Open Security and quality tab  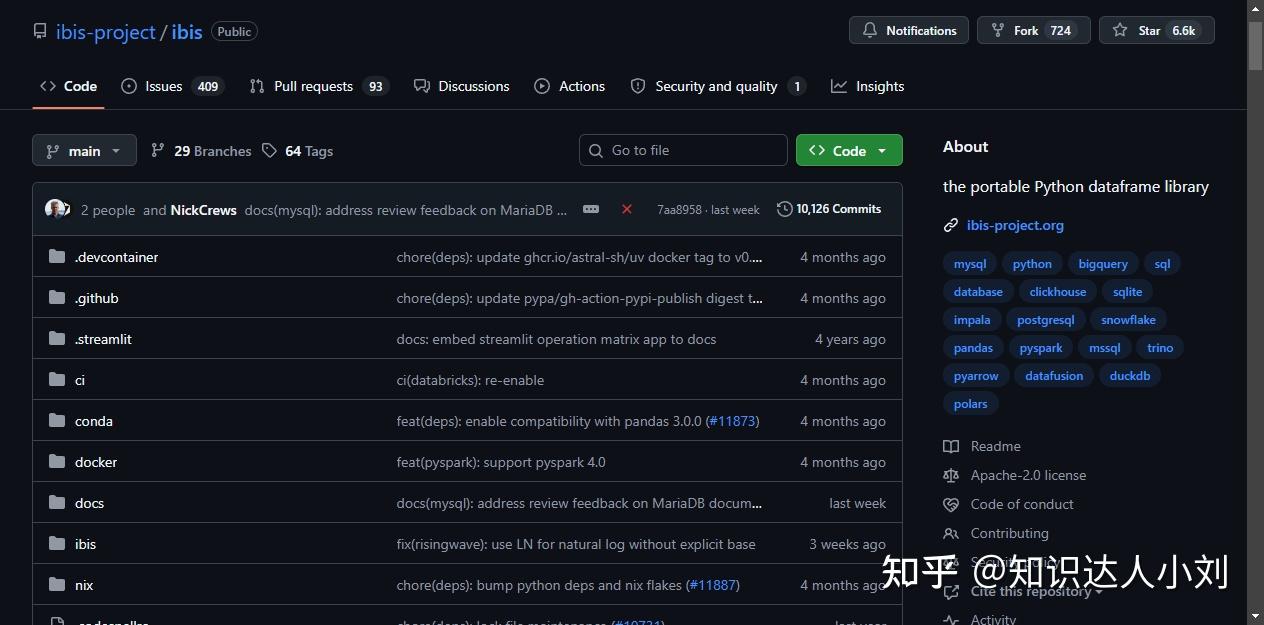pos(718,86)
